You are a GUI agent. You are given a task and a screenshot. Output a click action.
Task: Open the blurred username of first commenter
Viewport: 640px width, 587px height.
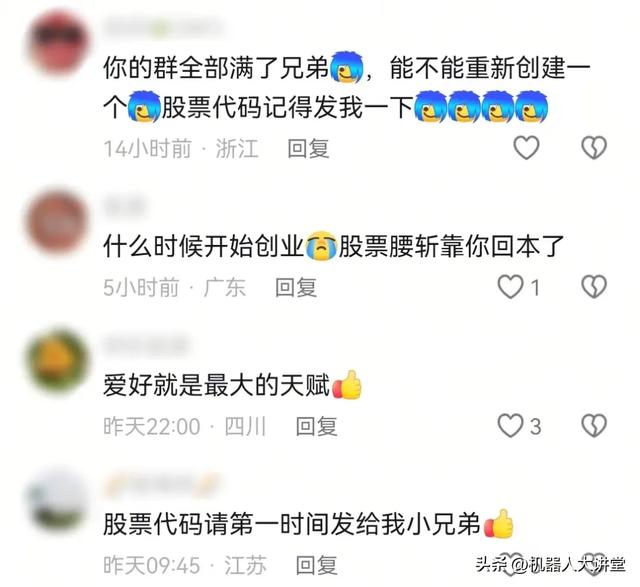(162, 28)
